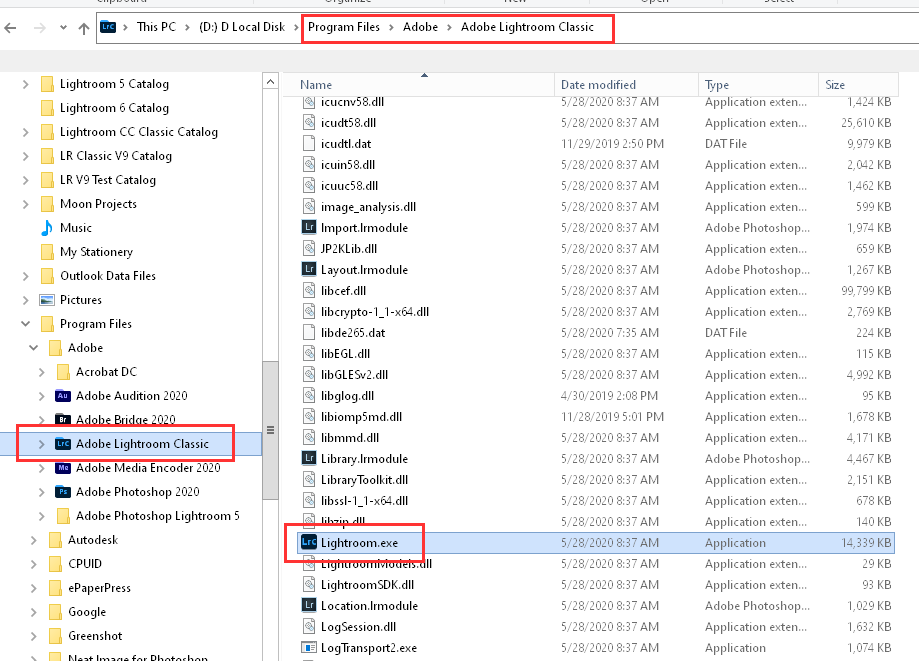Go up one folder level
Screen dimensions: 919x661
tap(84, 28)
